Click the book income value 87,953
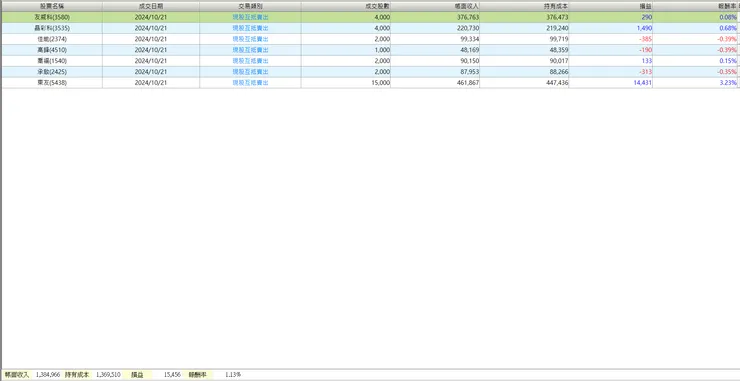This screenshot has width=740, height=381. click(471, 71)
